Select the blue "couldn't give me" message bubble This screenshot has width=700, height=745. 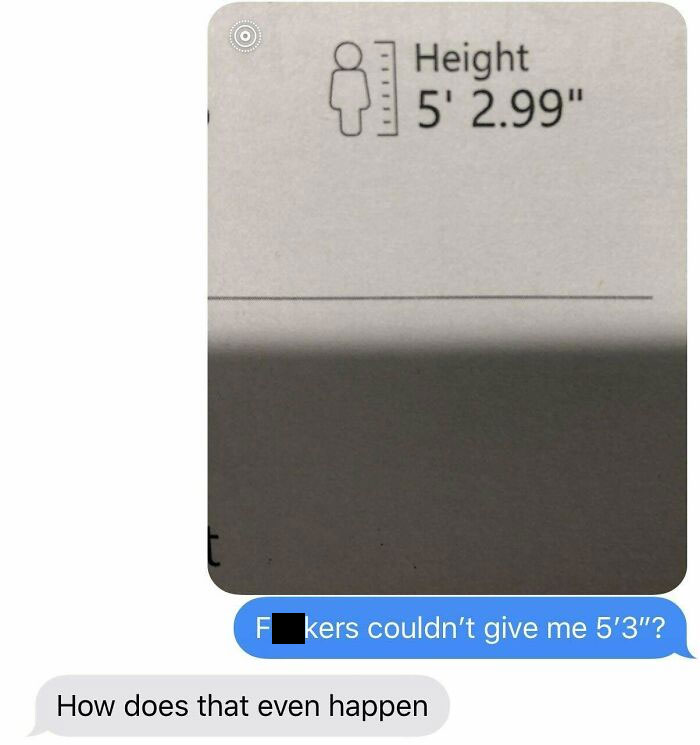click(x=462, y=628)
